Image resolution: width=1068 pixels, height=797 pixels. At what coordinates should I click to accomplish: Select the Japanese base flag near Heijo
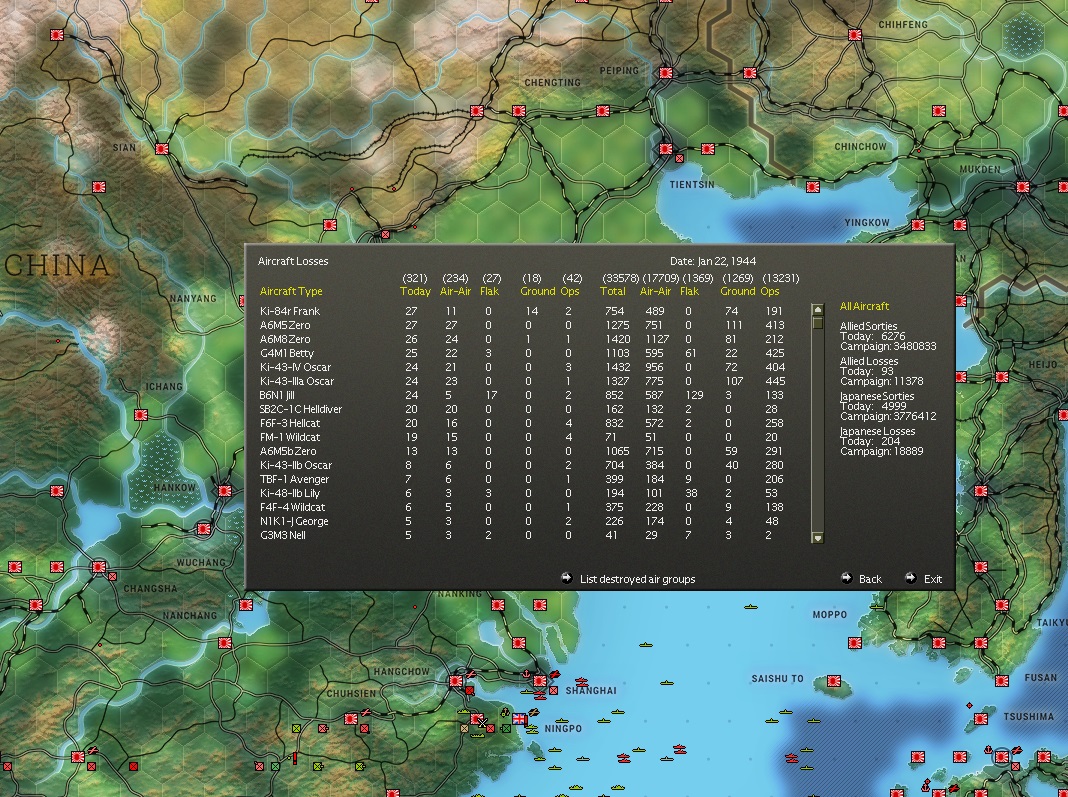click(1002, 376)
